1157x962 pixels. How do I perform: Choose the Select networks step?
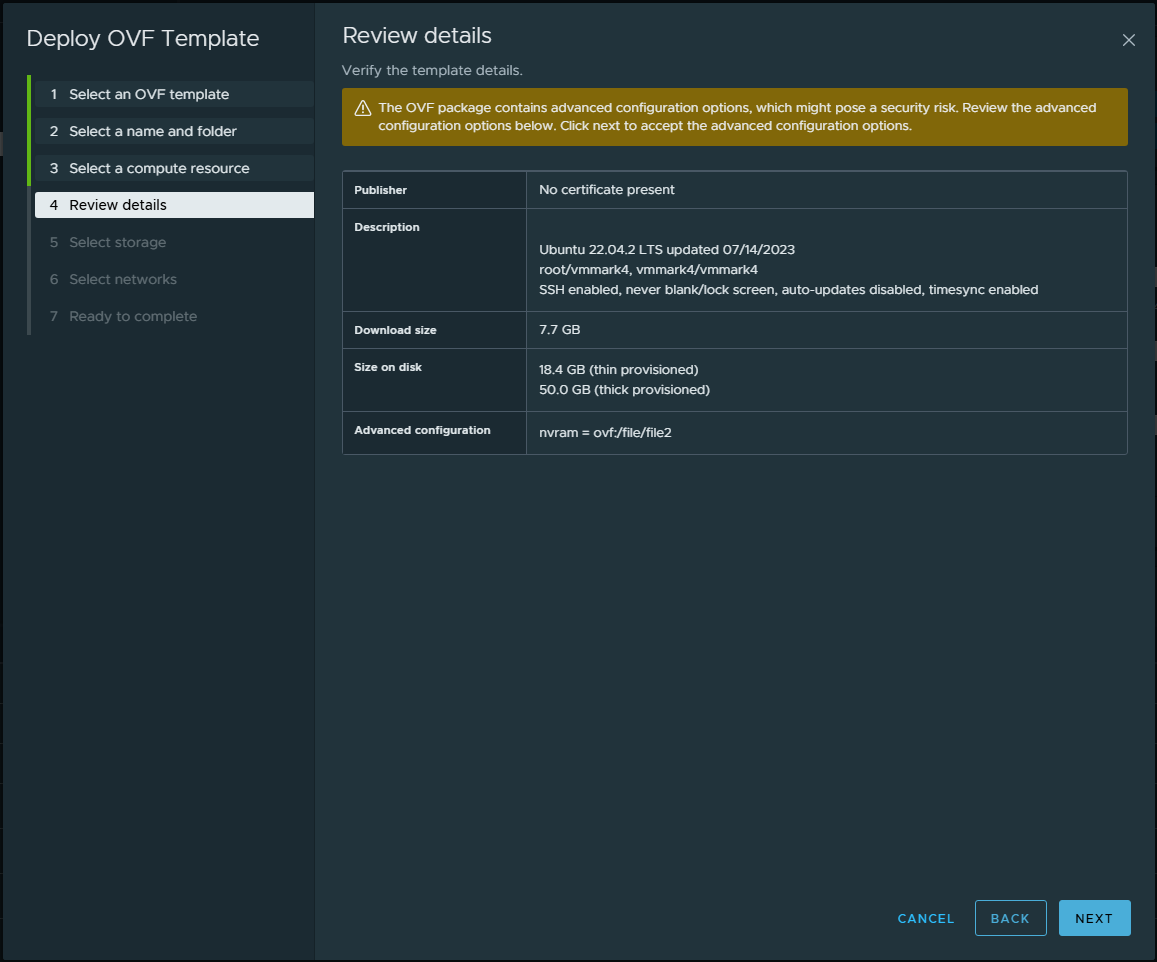pos(122,279)
